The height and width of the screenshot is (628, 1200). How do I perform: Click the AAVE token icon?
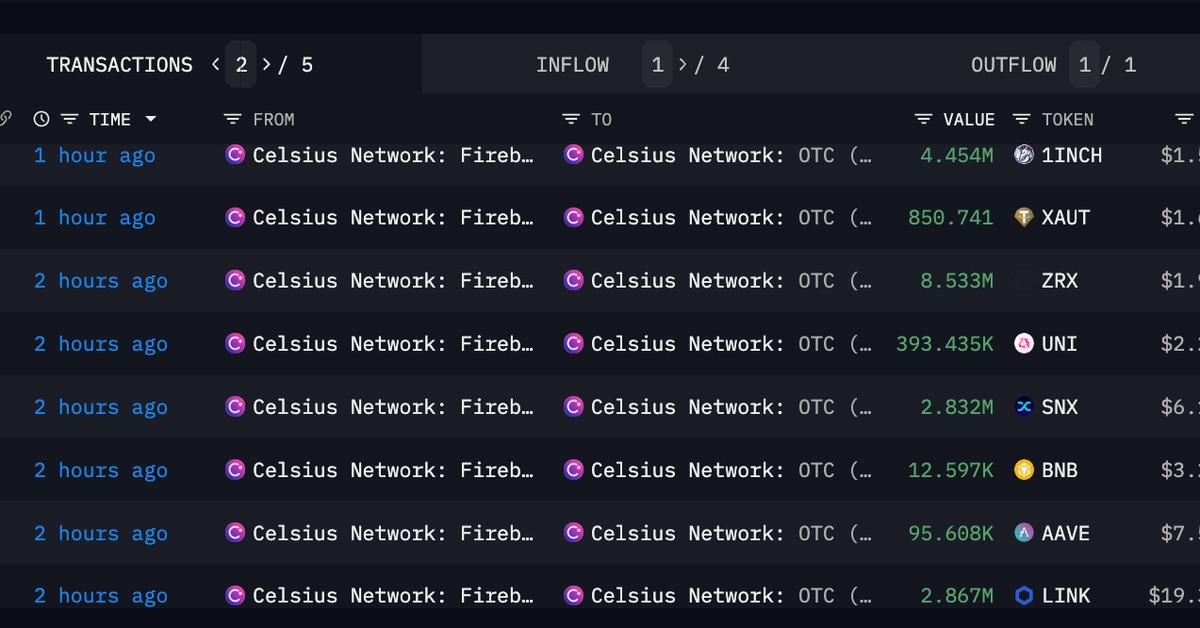coord(1023,532)
